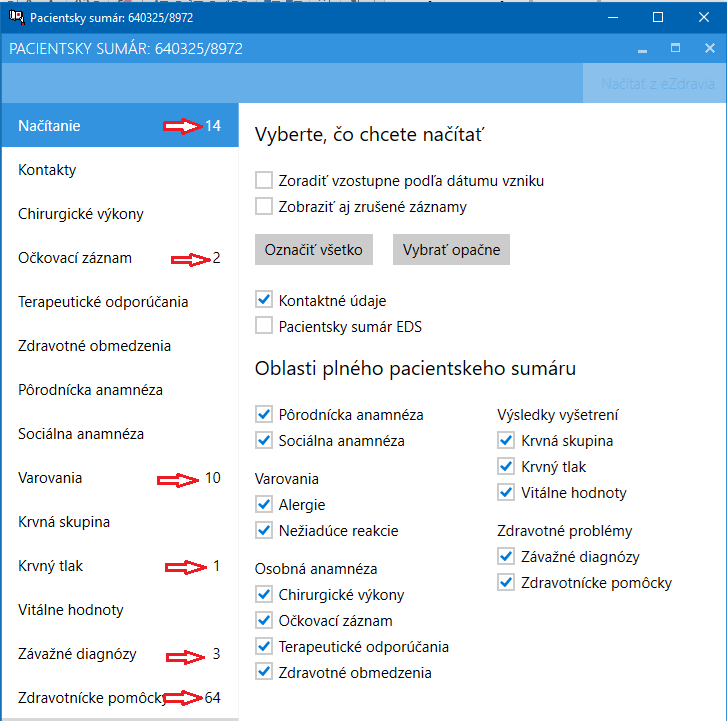
Task: Minimize the inner Pacientsky sumár panel
Action: [642, 48]
